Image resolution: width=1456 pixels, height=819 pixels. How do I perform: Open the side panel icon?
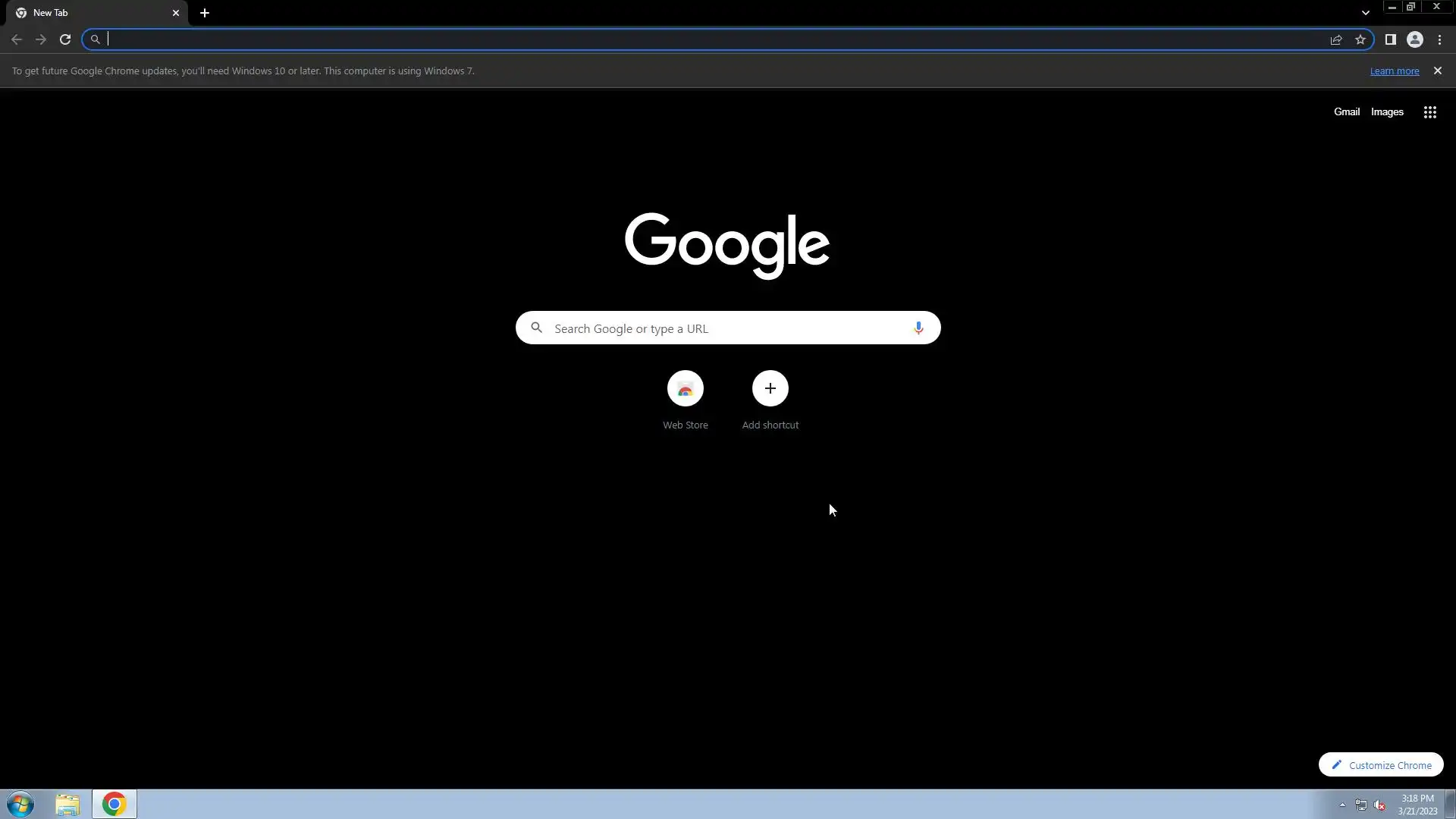click(1390, 39)
